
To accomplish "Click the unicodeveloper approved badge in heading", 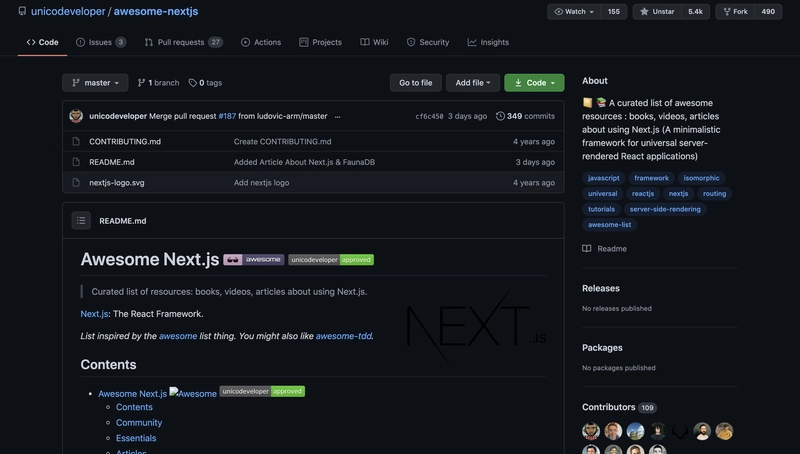I will 331,260.
